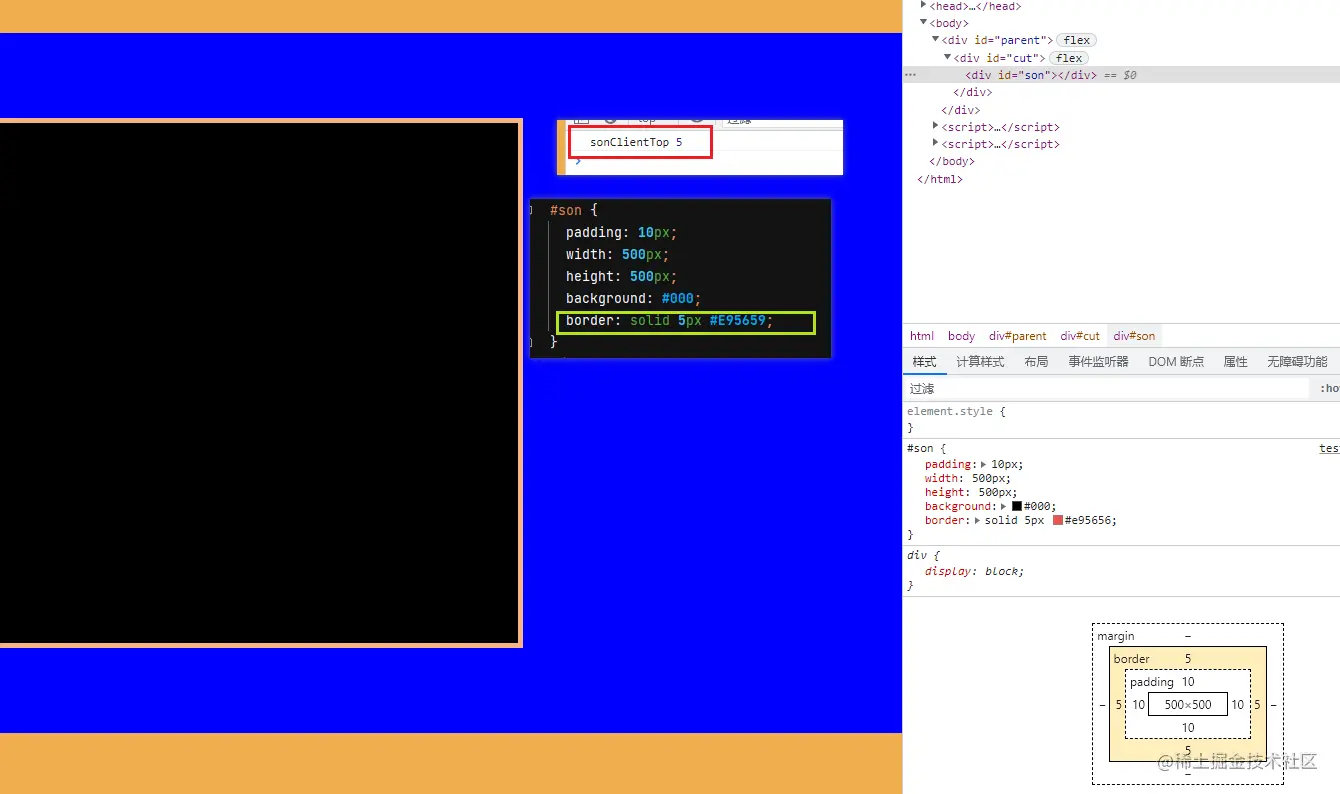Toggle flex badge on parent div

pos(1077,40)
